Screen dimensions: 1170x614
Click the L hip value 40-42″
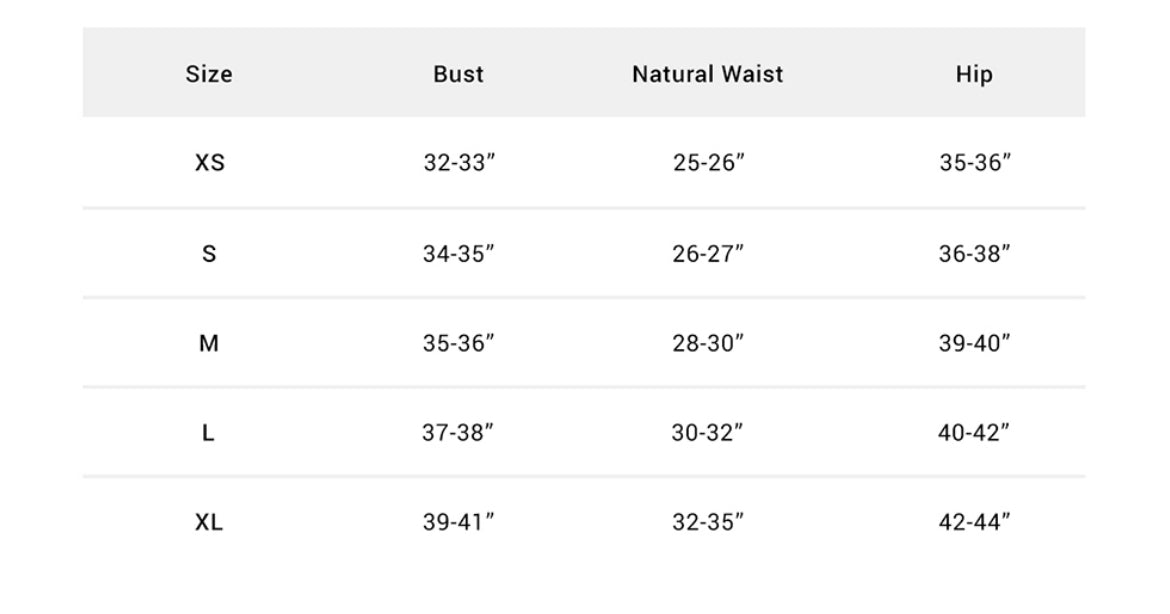click(x=975, y=433)
